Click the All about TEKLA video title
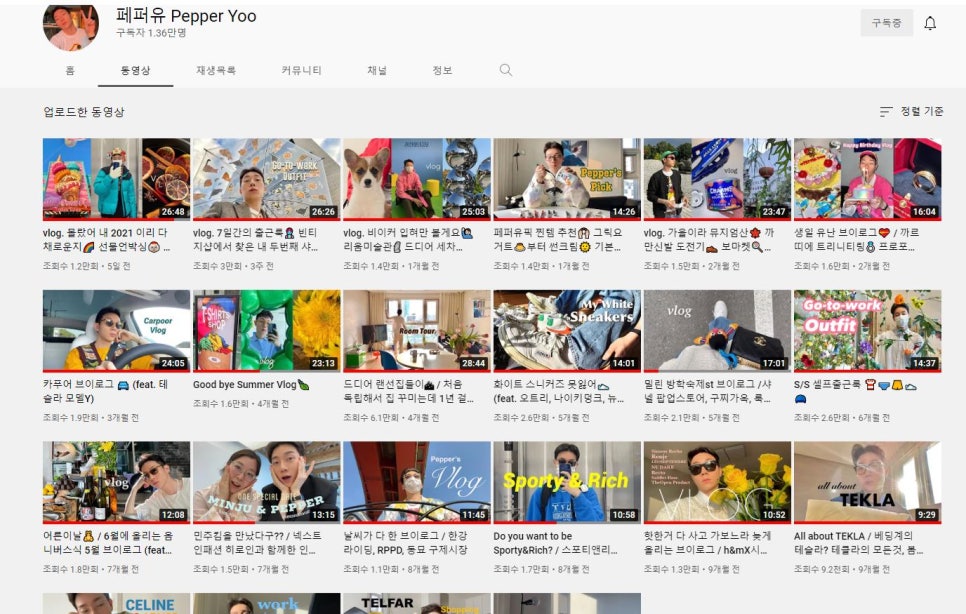This screenshot has width=966, height=614. [858, 543]
